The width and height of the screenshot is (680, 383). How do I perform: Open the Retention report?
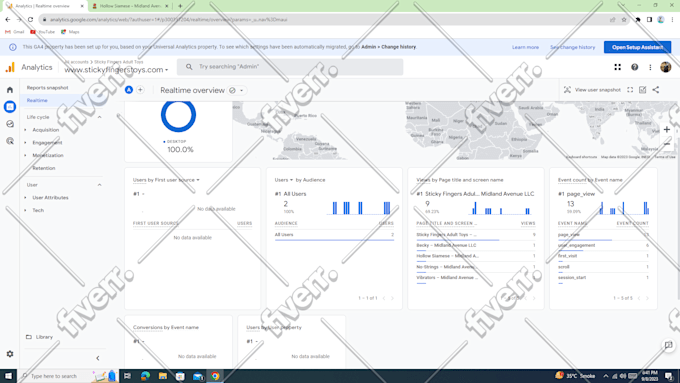(x=44, y=168)
